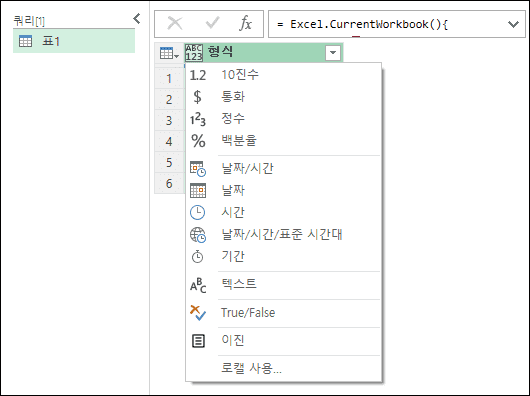Screen dimensions: 530x396
Task: Select the 10진수 decimal number type
Action: (x=283, y=75)
